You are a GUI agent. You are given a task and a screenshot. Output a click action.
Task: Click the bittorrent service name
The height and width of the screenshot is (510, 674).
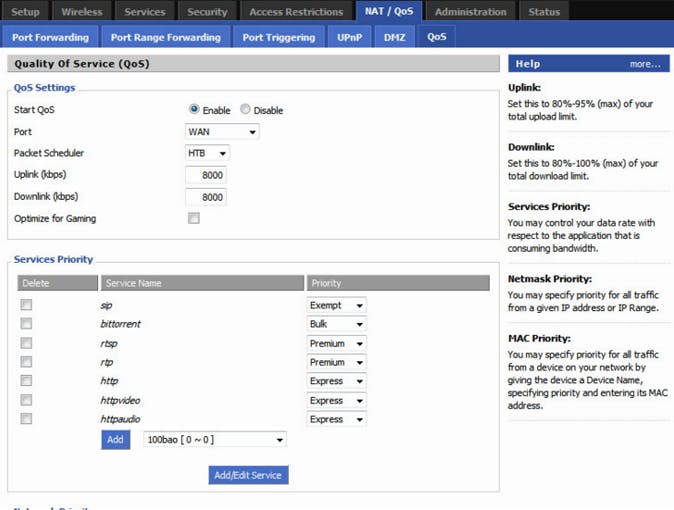click(x=120, y=324)
